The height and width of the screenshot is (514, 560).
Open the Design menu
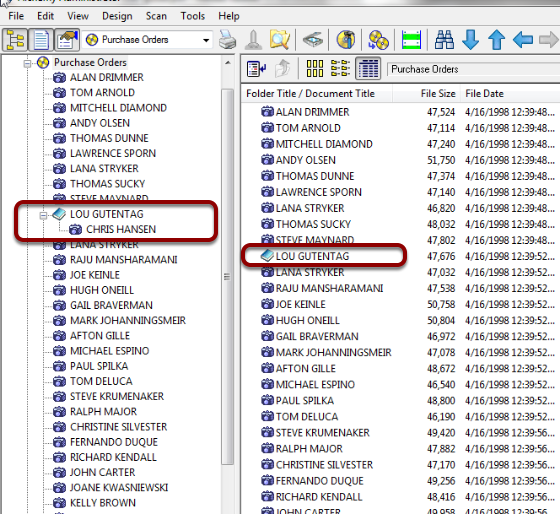(117, 16)
